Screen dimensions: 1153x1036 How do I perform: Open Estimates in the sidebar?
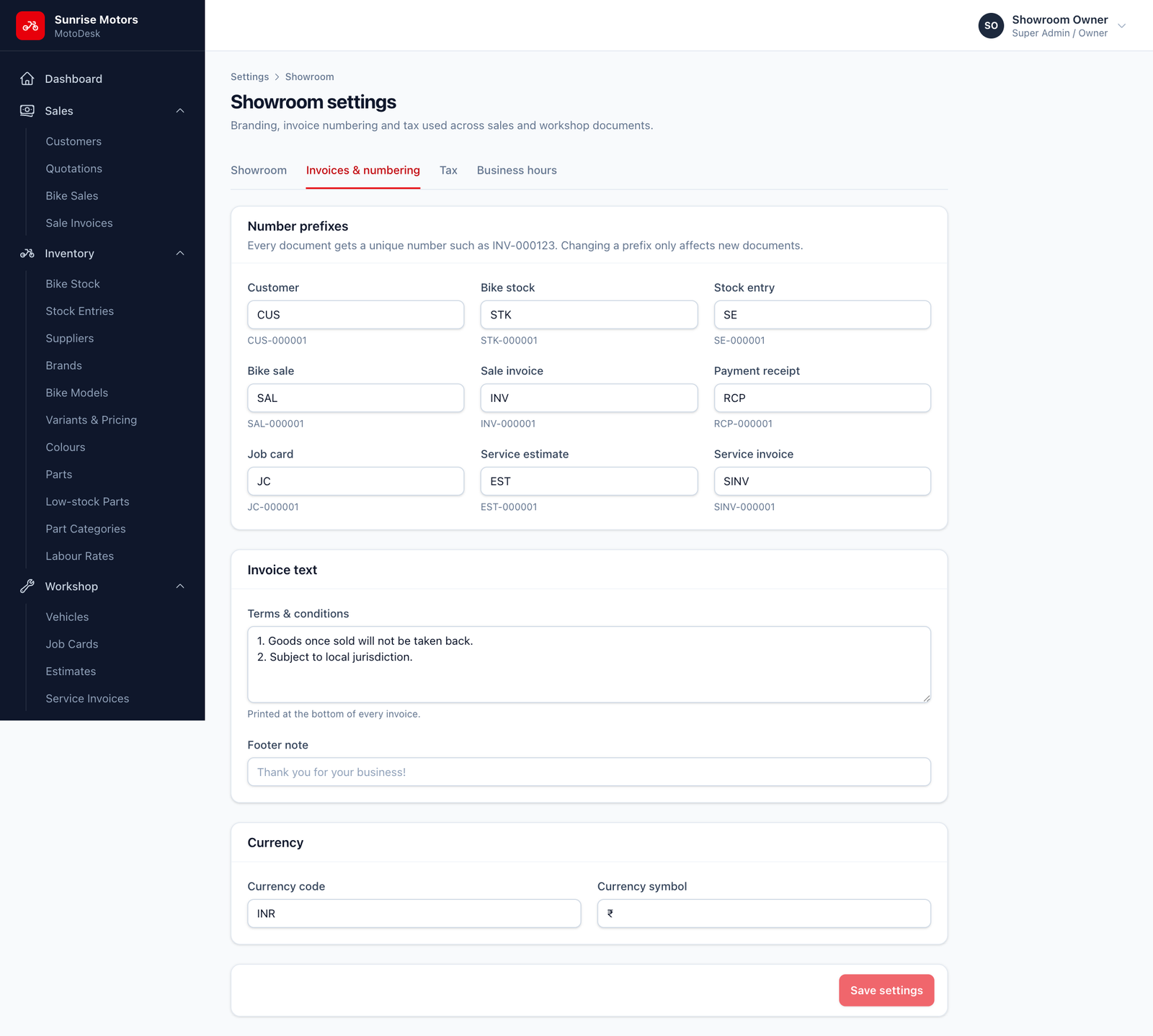pyautogui.click(x=71, y=671)
